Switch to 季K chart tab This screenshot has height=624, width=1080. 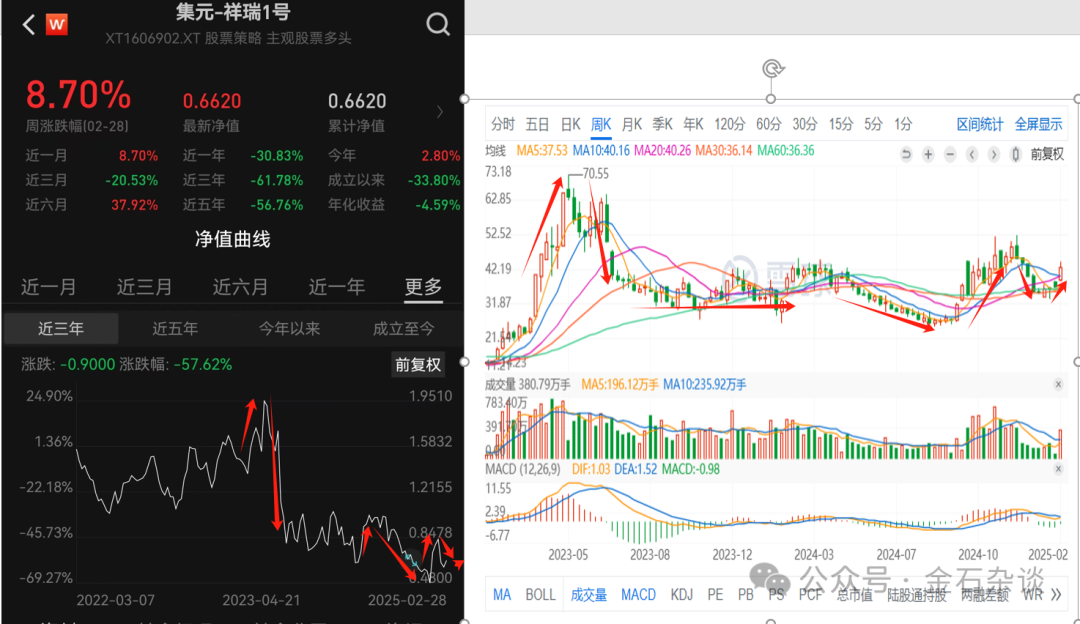tap(663, 124)
